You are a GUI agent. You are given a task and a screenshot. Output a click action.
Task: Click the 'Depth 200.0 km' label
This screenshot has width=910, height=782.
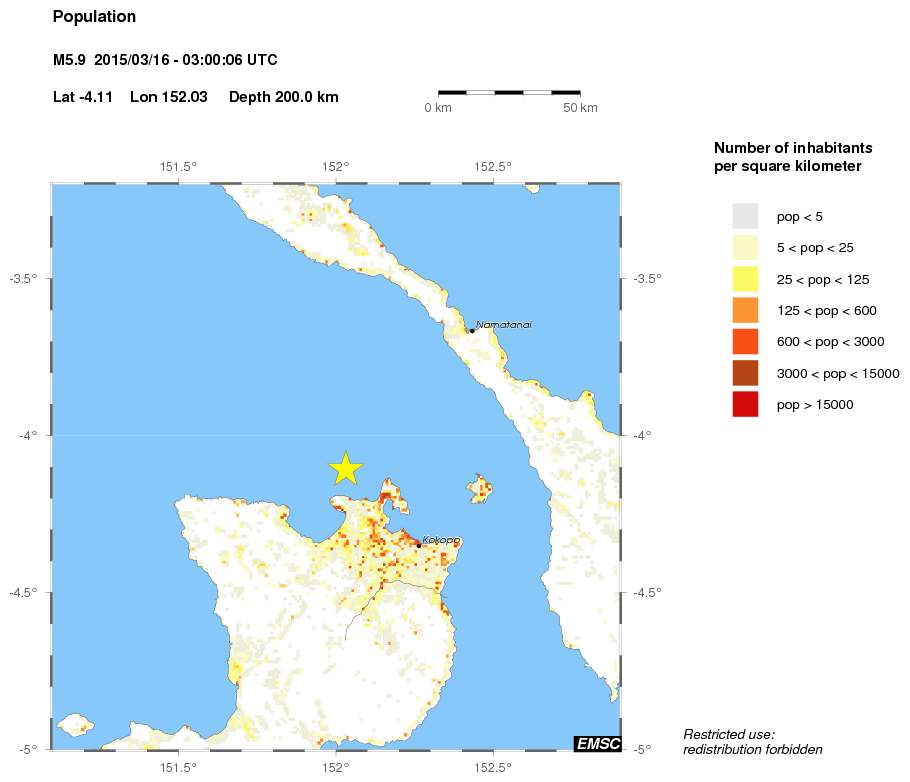[284, 97]
